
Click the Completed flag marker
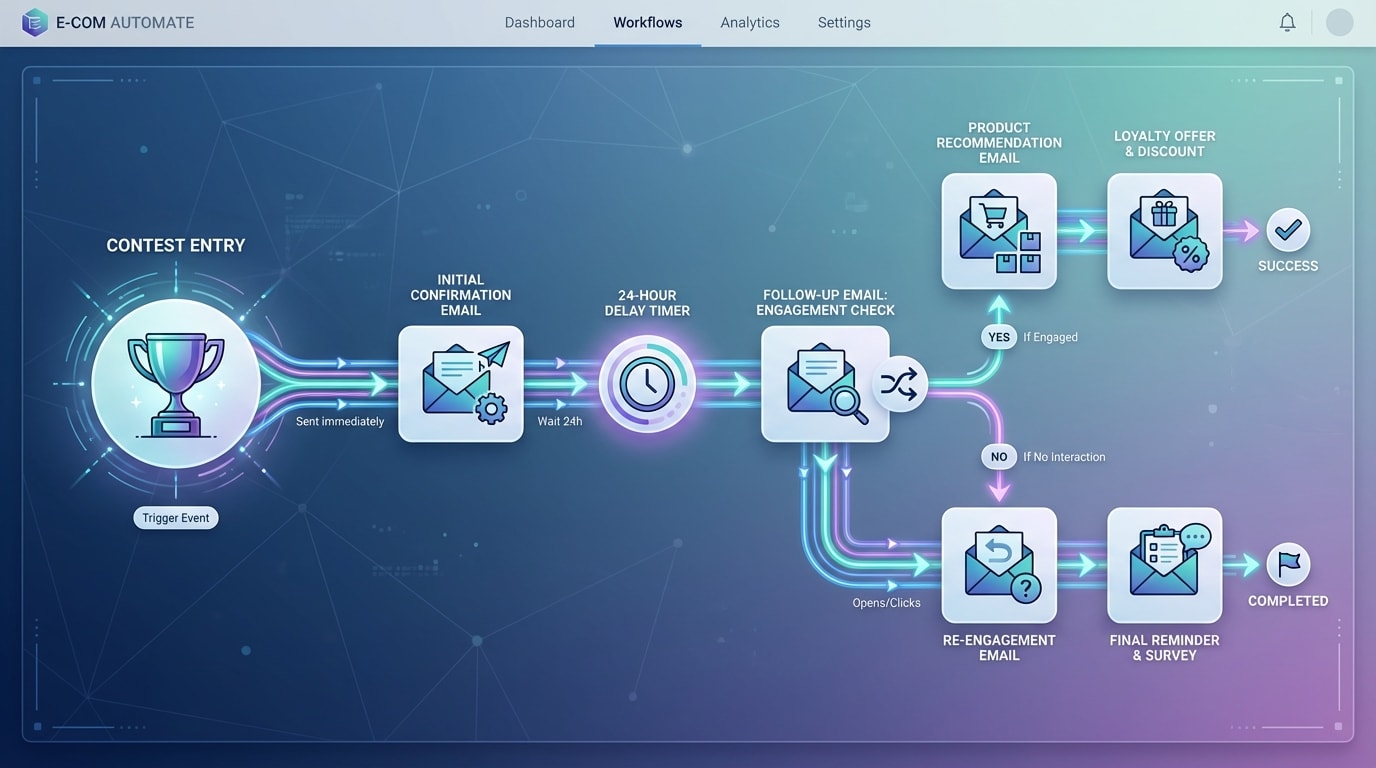pos(1288,565)
